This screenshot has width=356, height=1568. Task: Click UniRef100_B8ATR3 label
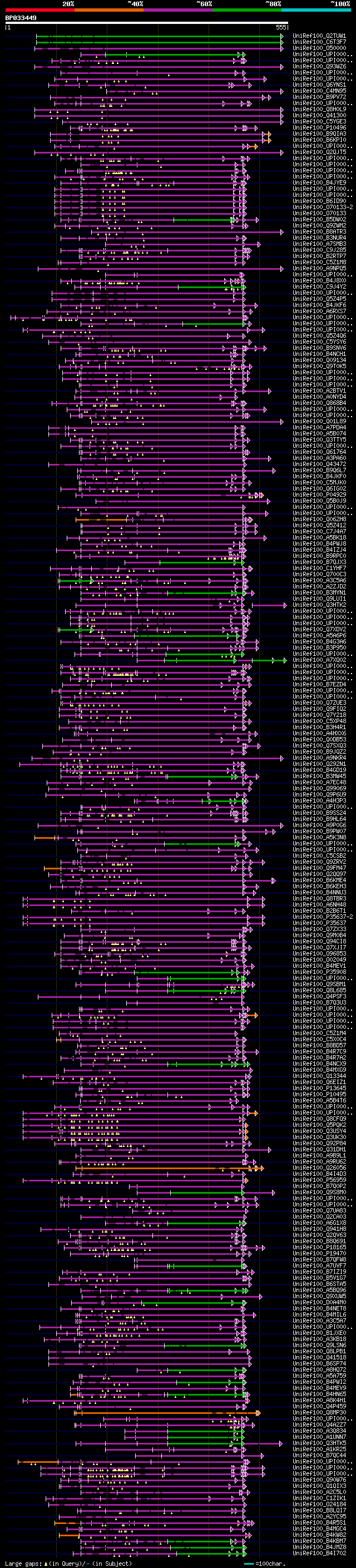pos(319,231)
